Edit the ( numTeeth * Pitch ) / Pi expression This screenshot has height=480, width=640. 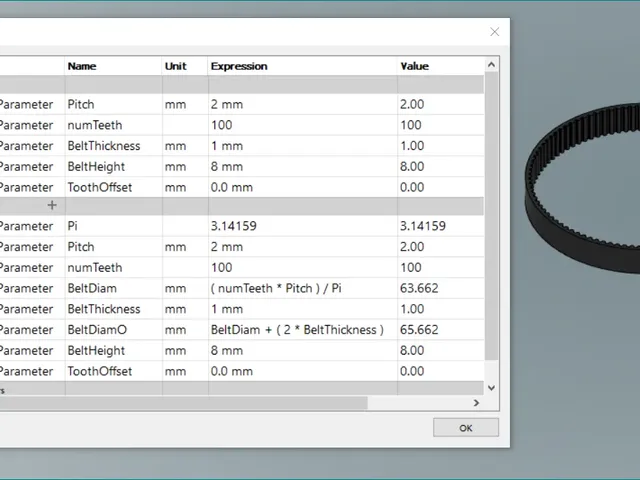coord(302,289)
